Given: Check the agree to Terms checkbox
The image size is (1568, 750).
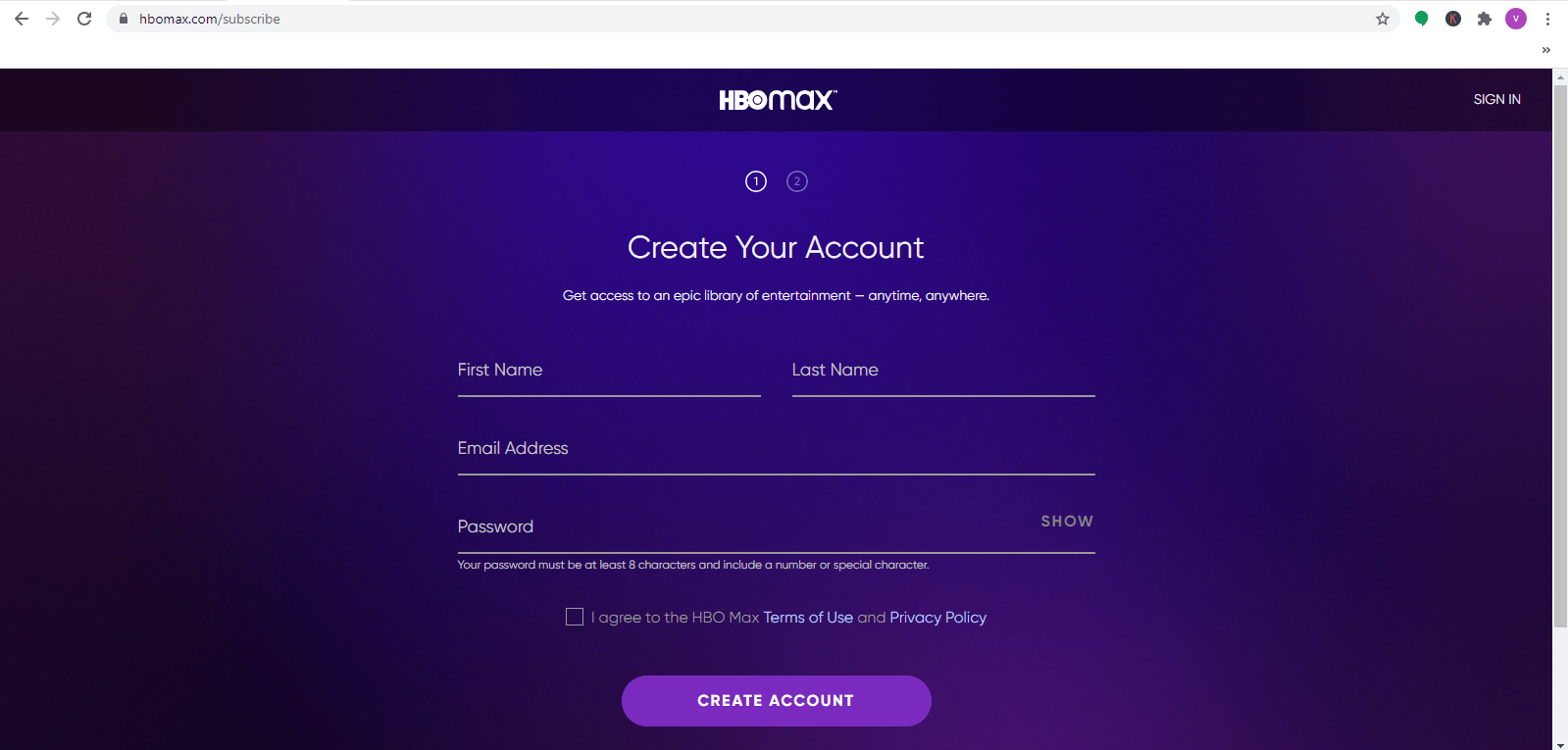Looking at the screenshot, I should tap(575, 617).
